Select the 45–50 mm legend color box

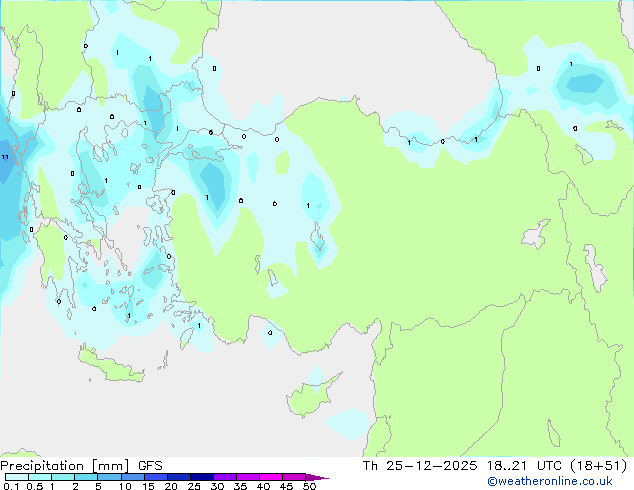[294, 477]
